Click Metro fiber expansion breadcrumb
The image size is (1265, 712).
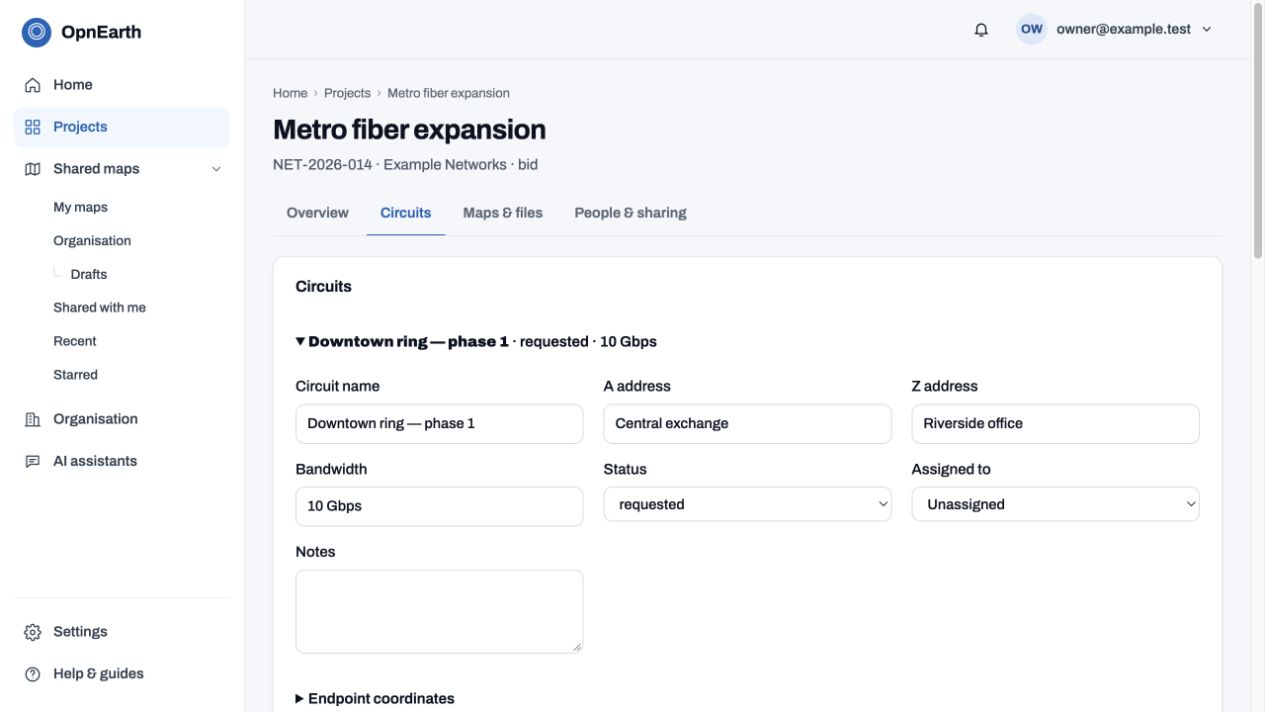(x=448, y=93)
